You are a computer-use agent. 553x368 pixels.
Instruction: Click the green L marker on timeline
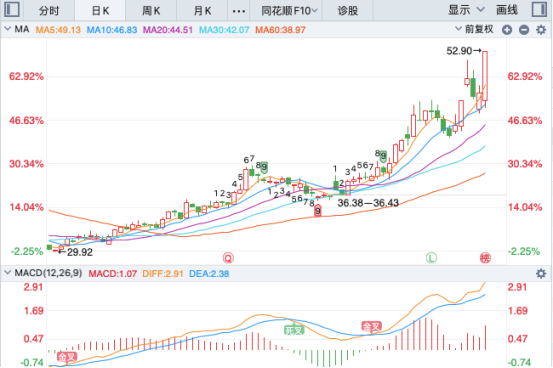point(431,258)
